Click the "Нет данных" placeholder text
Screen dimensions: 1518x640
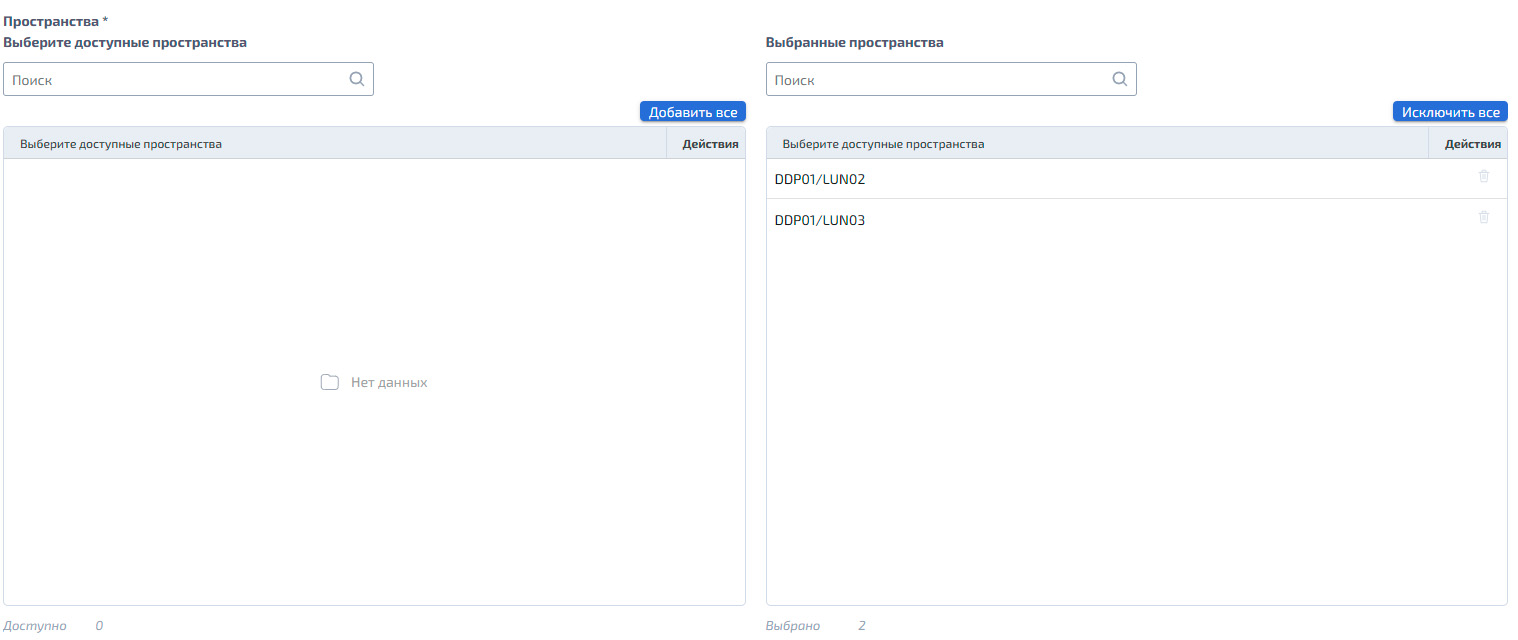click(x=389, y=382)
